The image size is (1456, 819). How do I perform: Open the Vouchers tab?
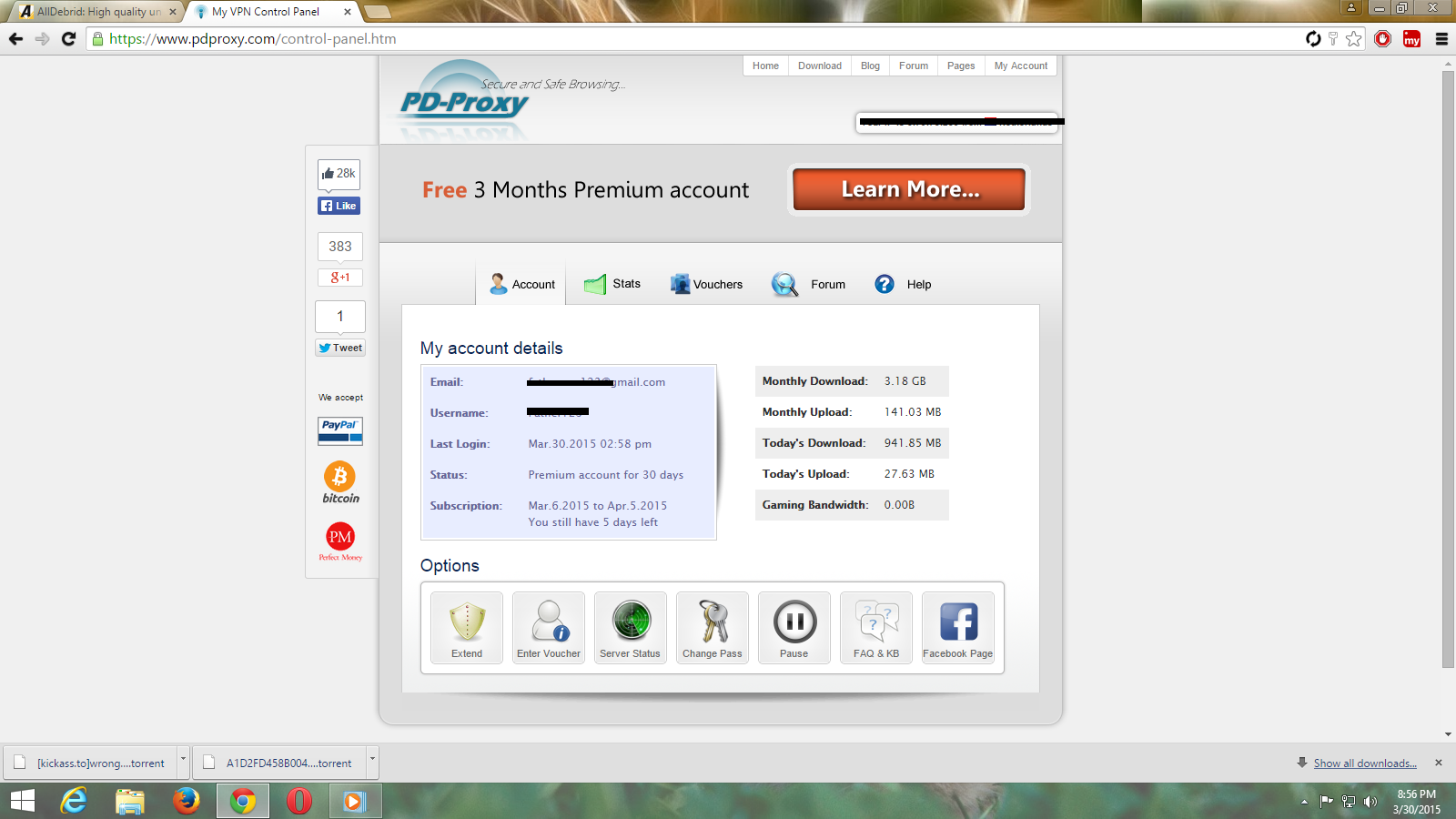tap(706, 284)
